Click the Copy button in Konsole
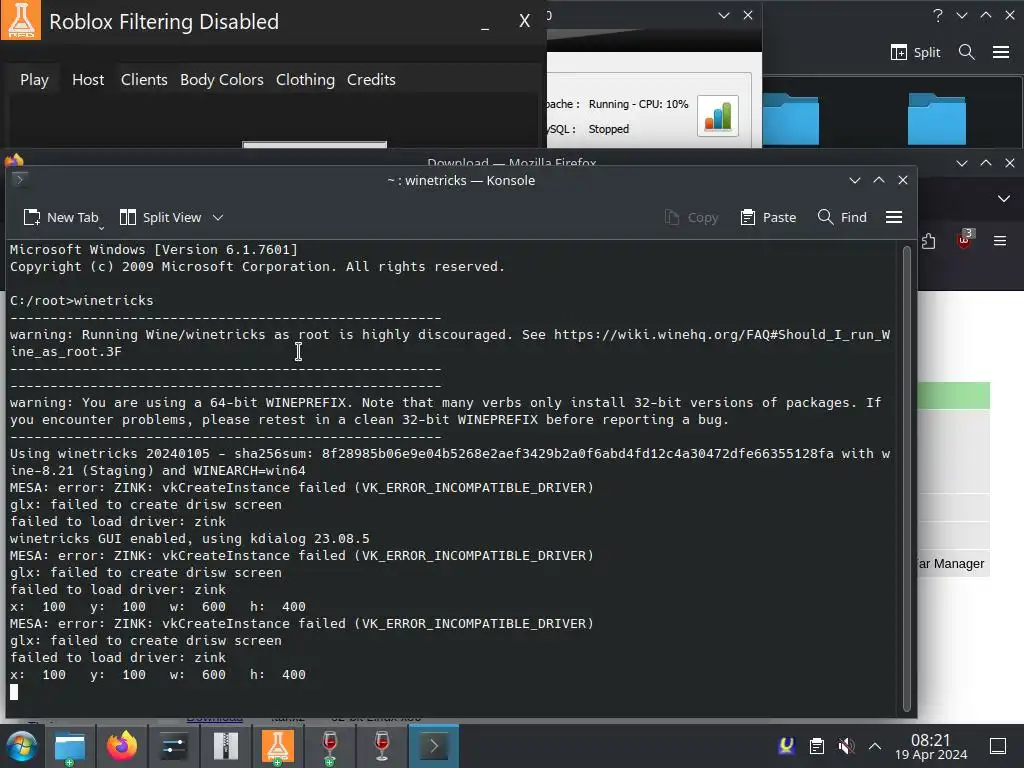Image resolution: width=1024 pixels, height=768 pixels. (691, 217)
